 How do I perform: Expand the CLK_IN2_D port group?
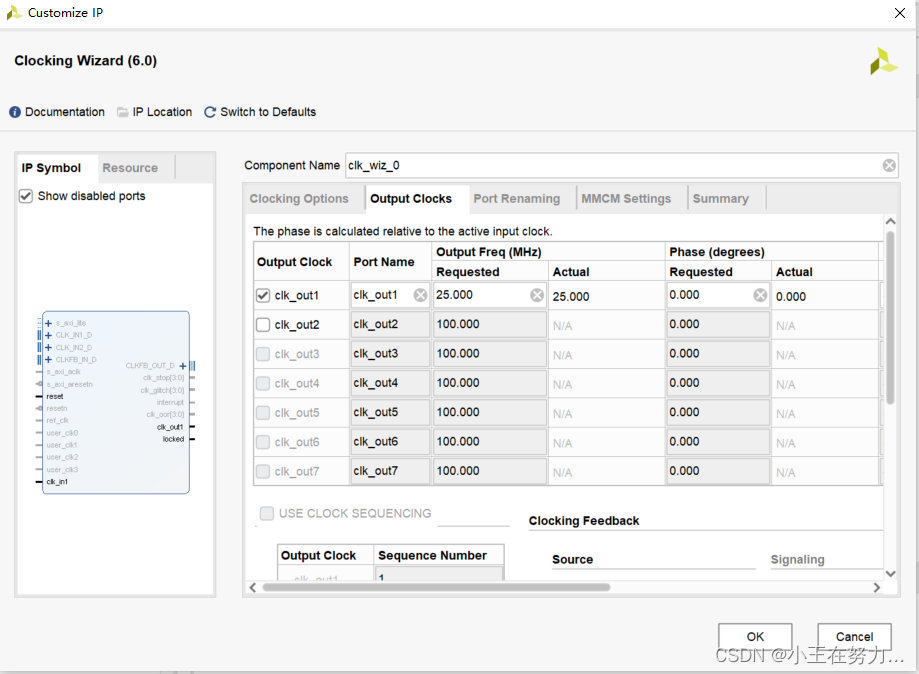(49, 348)
